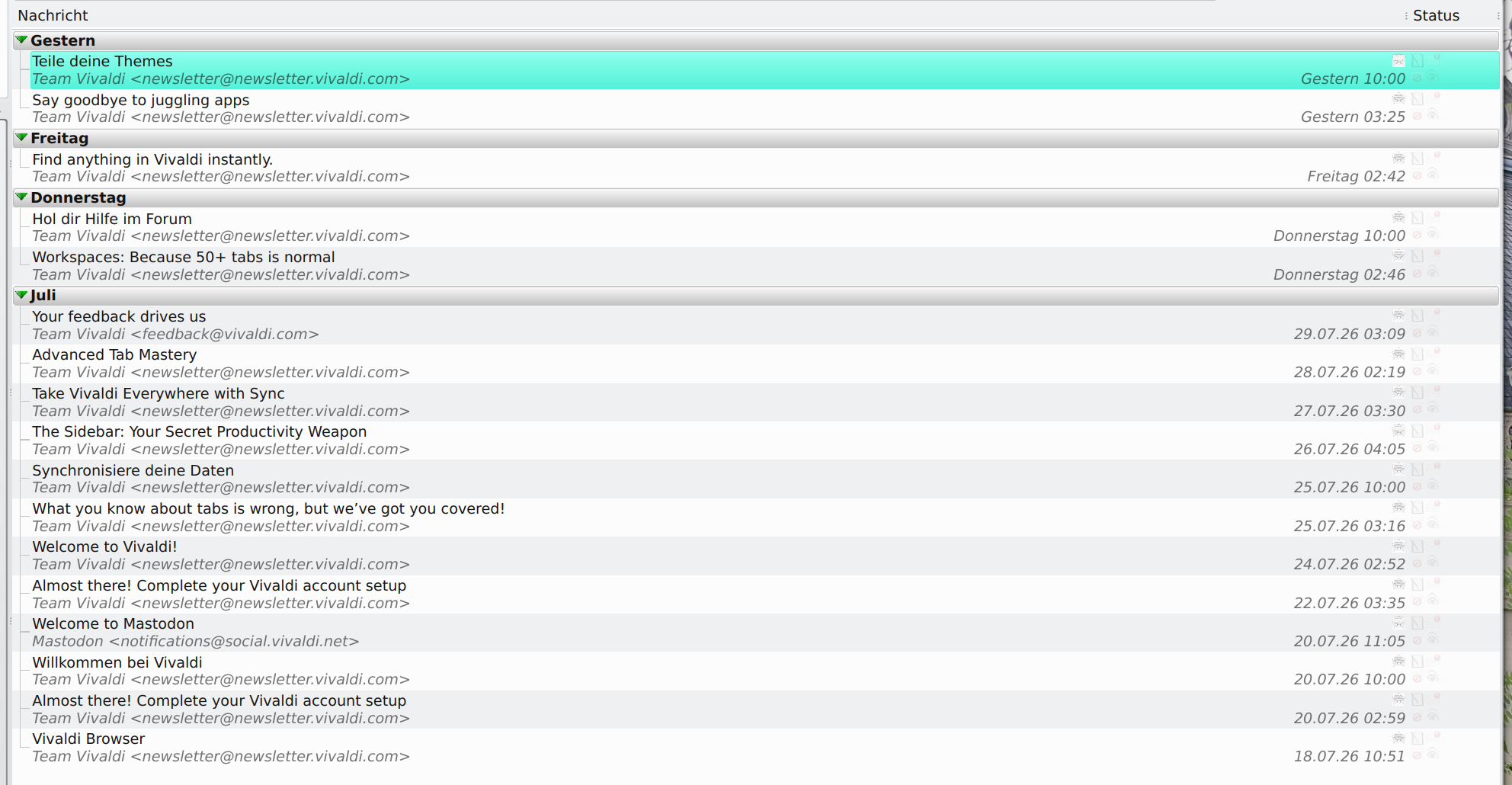
Task: Click read-status envelope on 'Willkommen bei Vivaldi'
Action: 1398,662
